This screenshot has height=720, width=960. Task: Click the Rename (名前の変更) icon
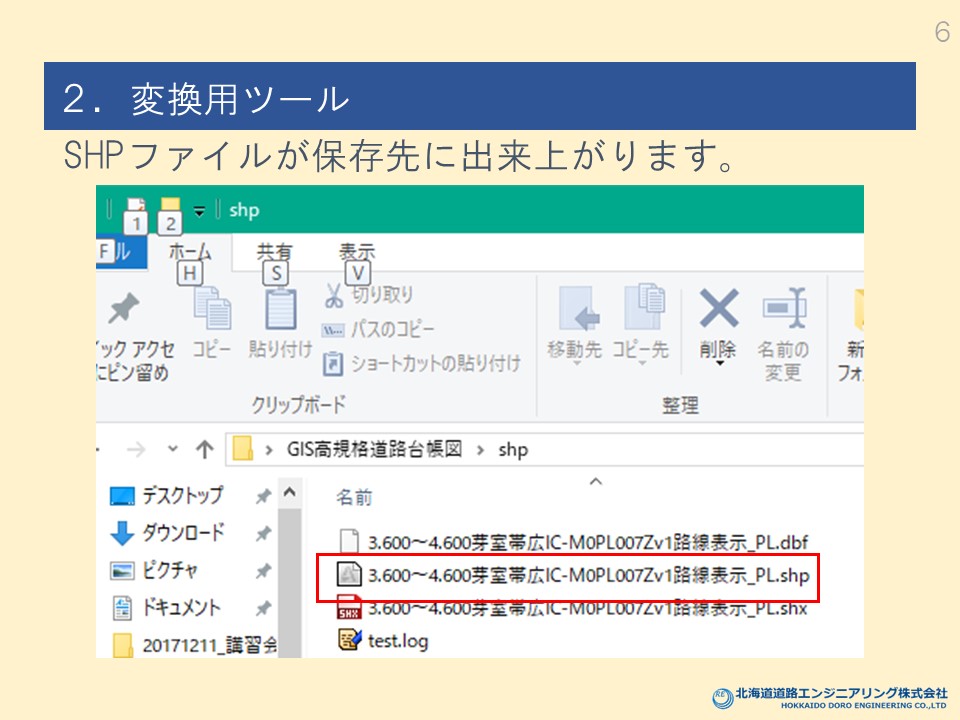click(784, 310)
